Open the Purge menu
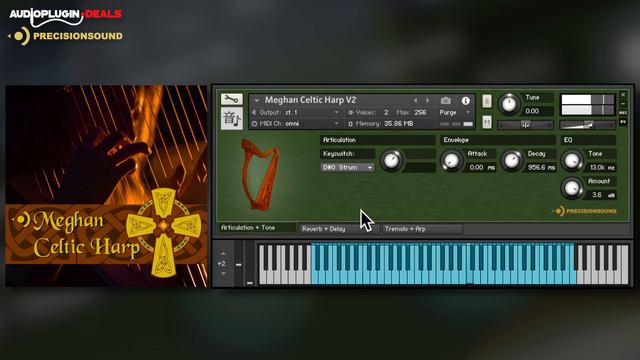640x360 pixels. [x=455, y=112]
